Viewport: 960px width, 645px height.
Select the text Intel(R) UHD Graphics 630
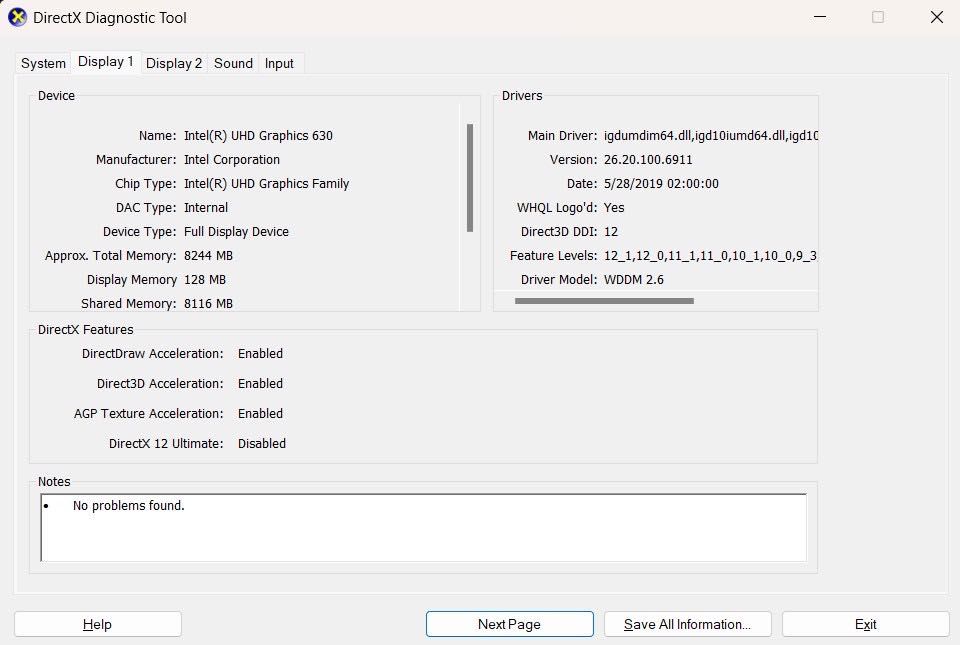tap(258, 136)
